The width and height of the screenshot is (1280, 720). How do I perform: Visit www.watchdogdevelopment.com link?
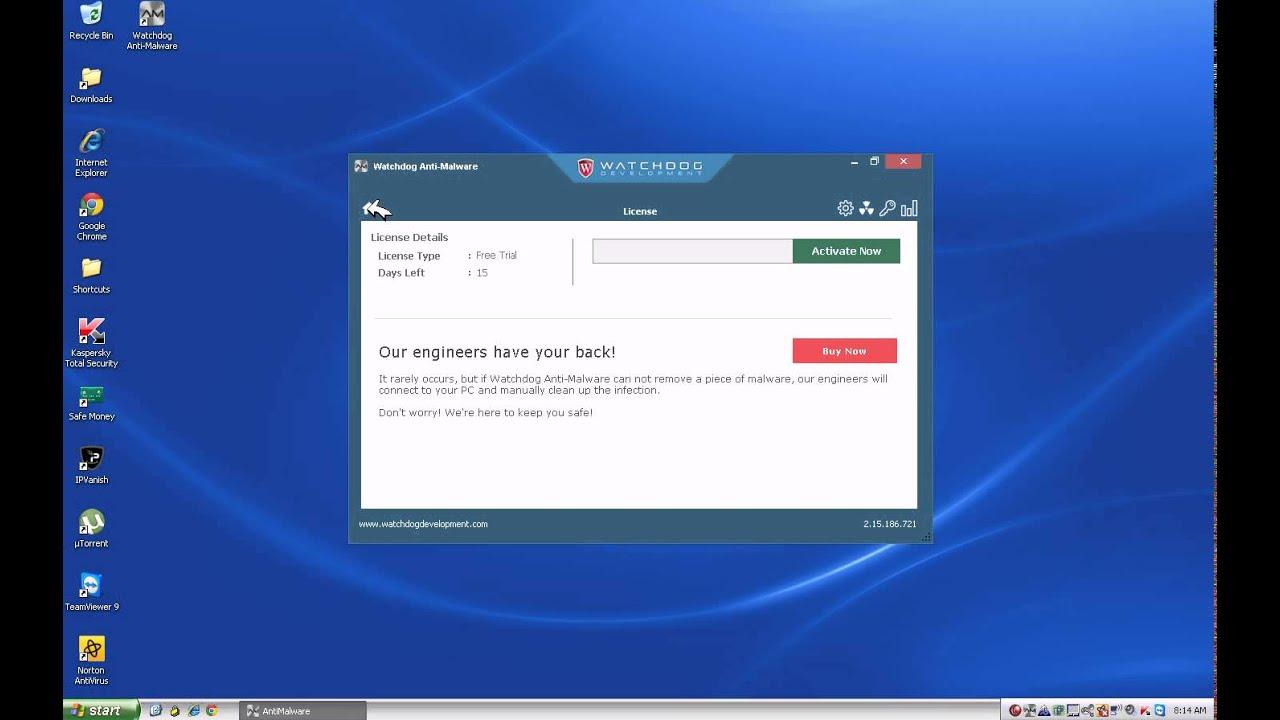click(x=422, y=523)
